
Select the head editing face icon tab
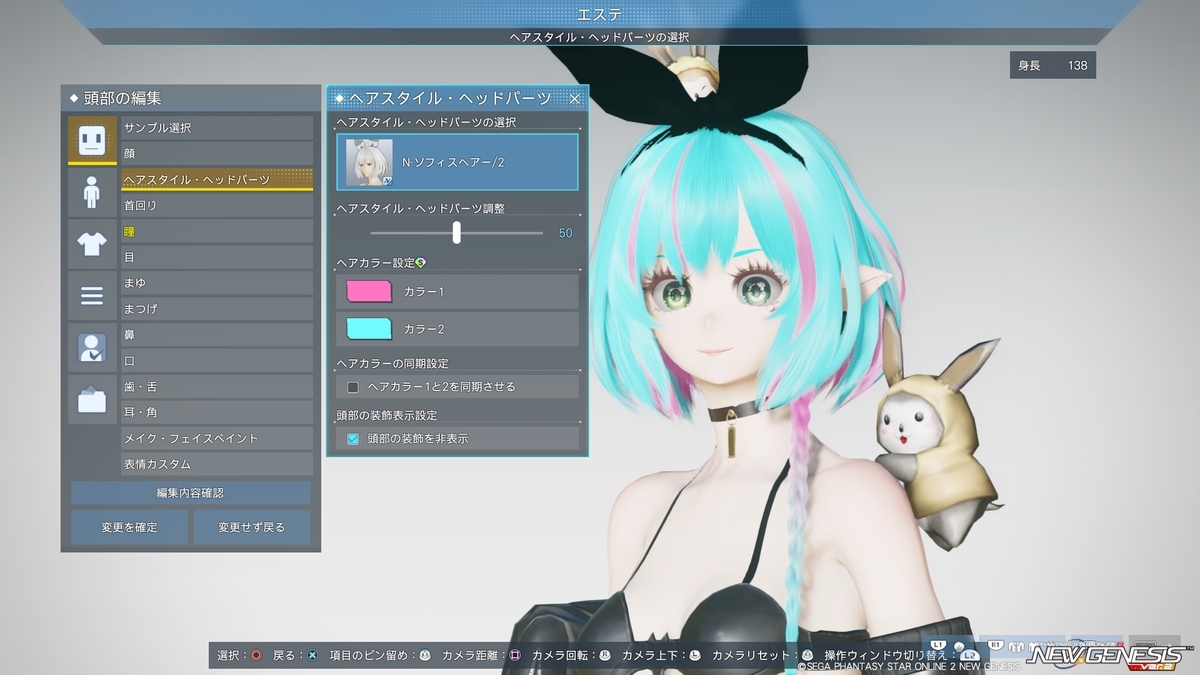92,140
